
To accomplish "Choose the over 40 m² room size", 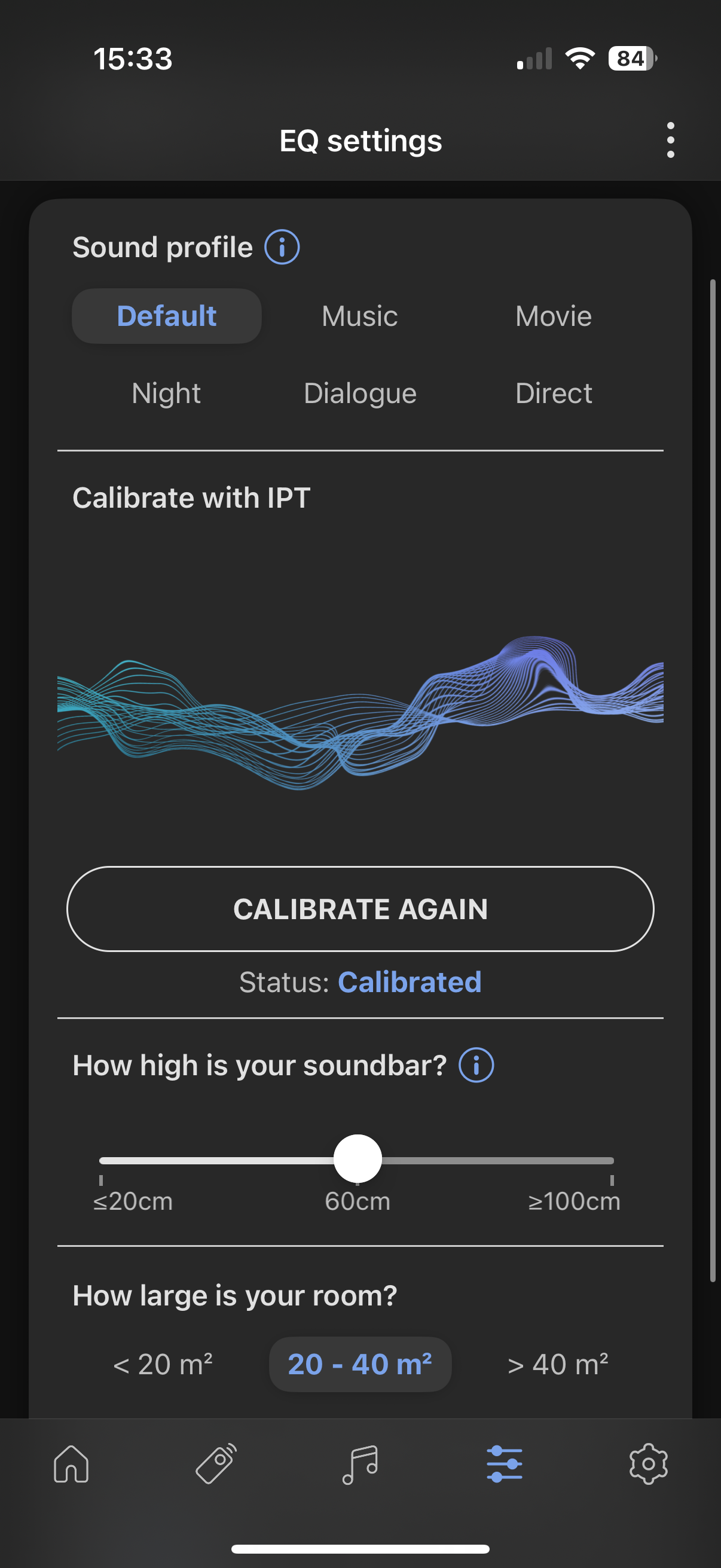I will tap(557, 1364).
